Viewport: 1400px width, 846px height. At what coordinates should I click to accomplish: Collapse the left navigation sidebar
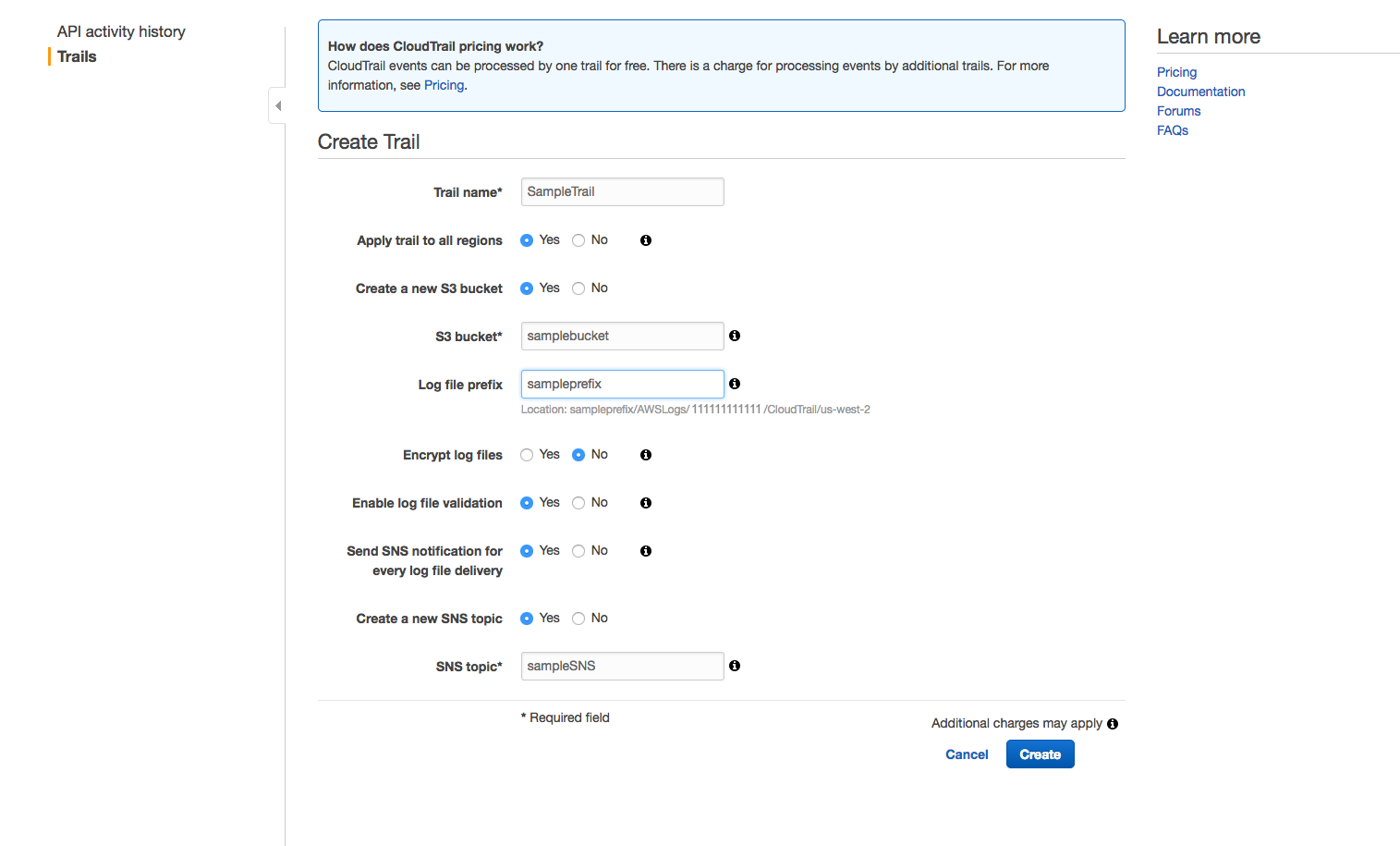276,104
